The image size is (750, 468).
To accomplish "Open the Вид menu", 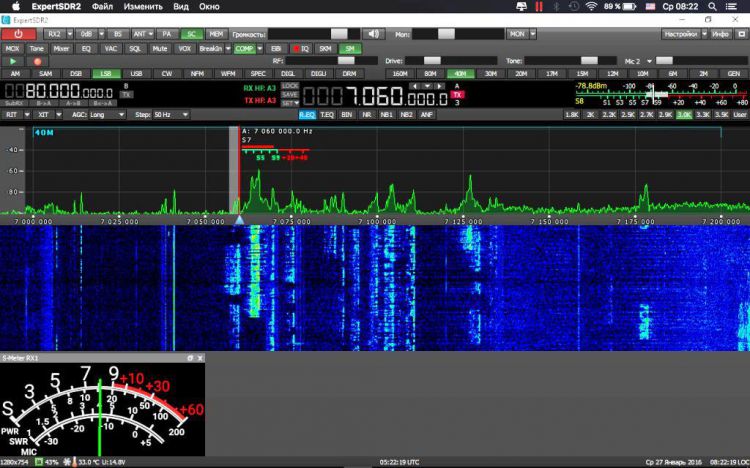I will point(181,6).
